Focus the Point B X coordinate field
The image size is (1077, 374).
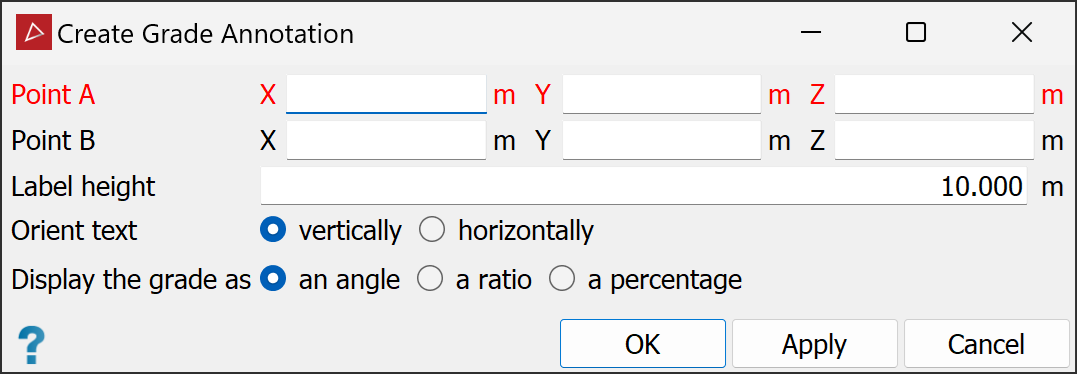(x=387, y=141)
